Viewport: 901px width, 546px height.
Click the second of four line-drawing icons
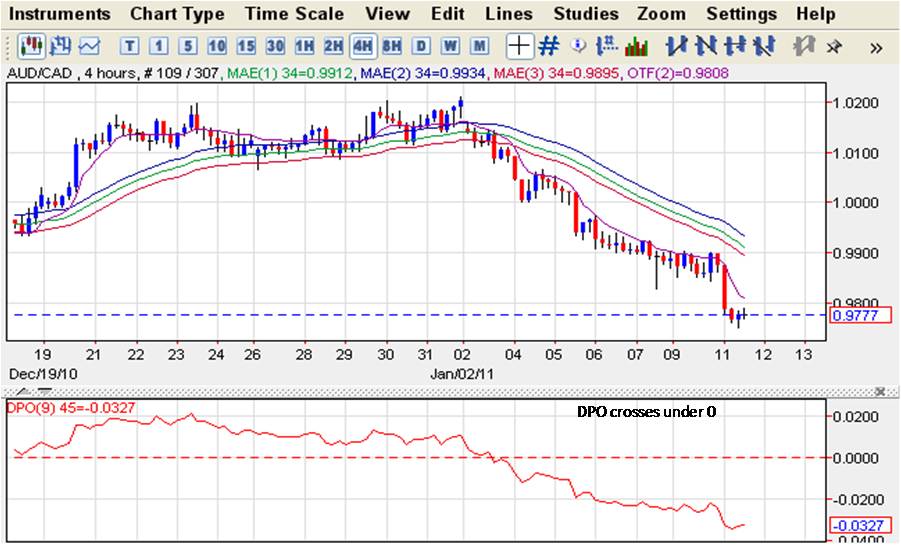(706, 46)
